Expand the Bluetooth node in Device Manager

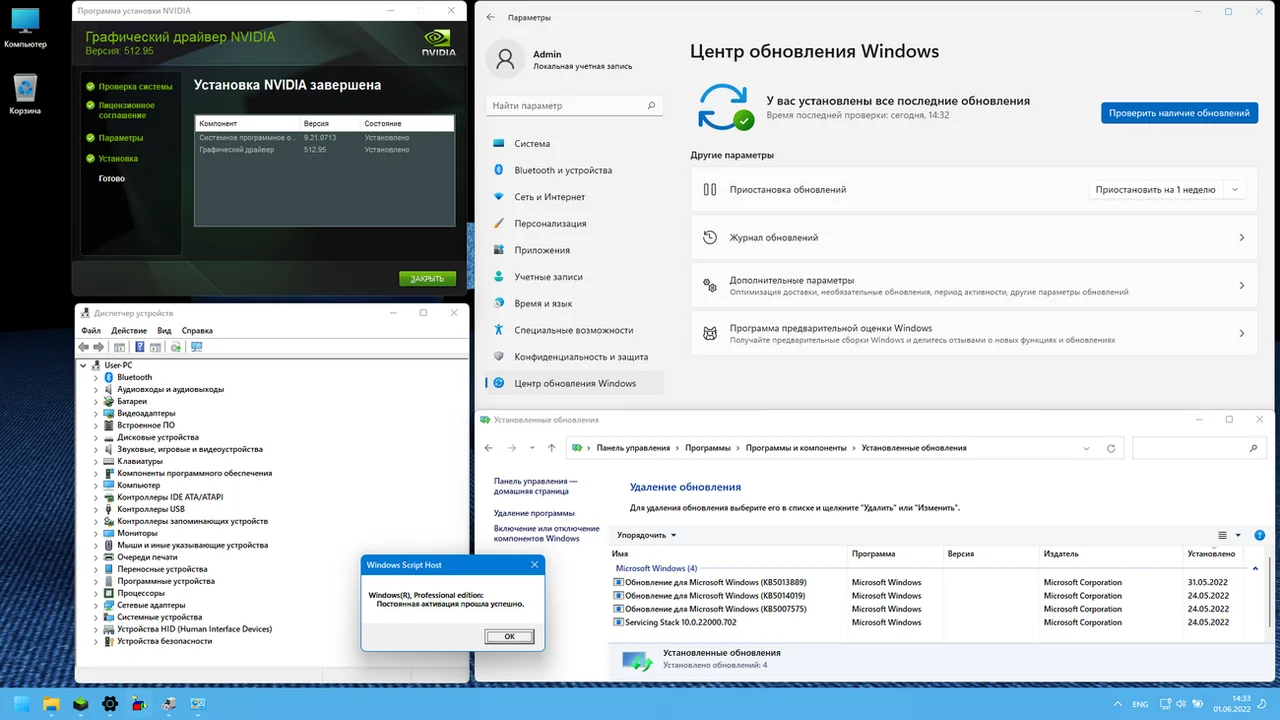(96, 377)
